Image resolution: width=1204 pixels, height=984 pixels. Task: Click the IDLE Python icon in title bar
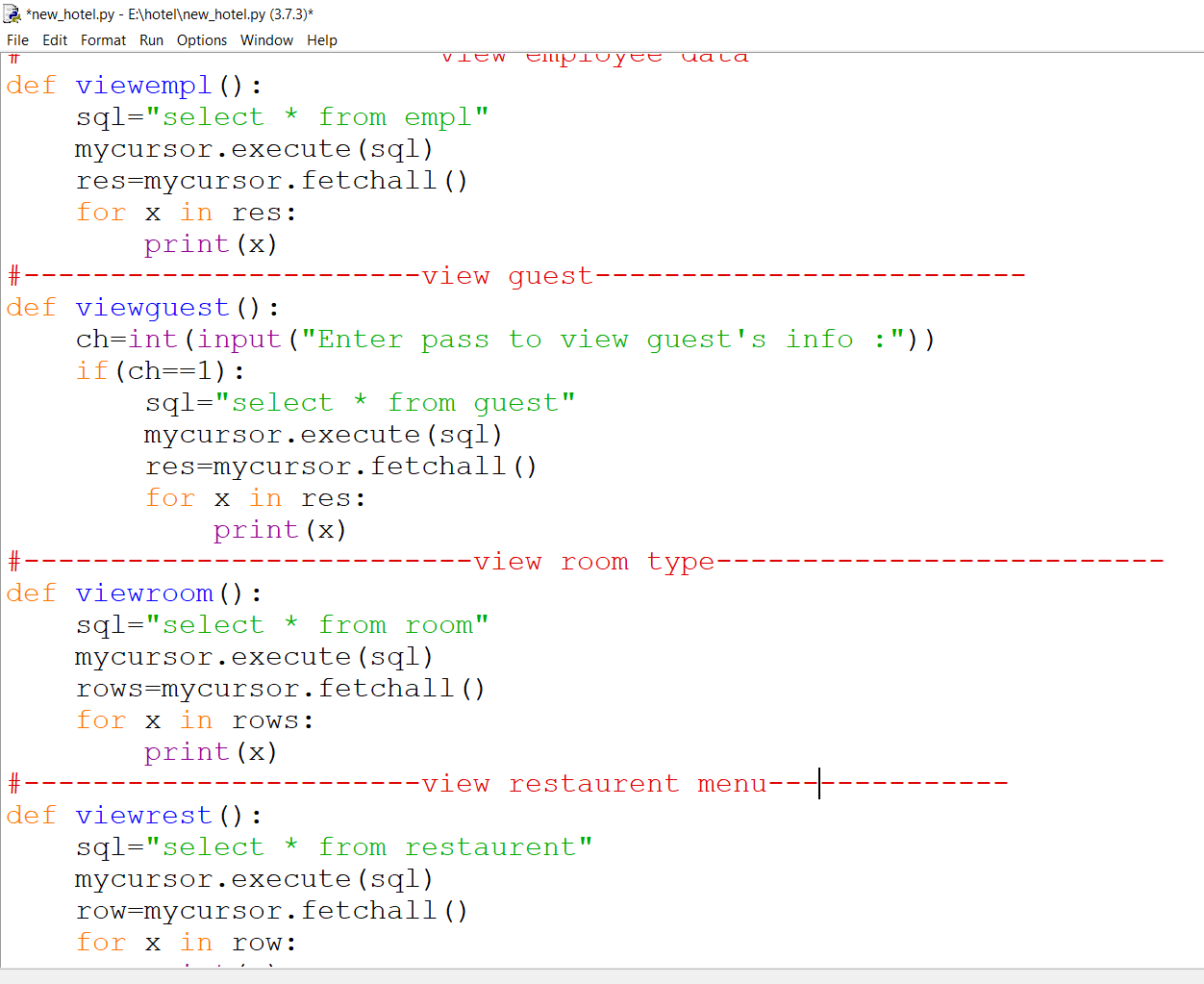point(13,14)
